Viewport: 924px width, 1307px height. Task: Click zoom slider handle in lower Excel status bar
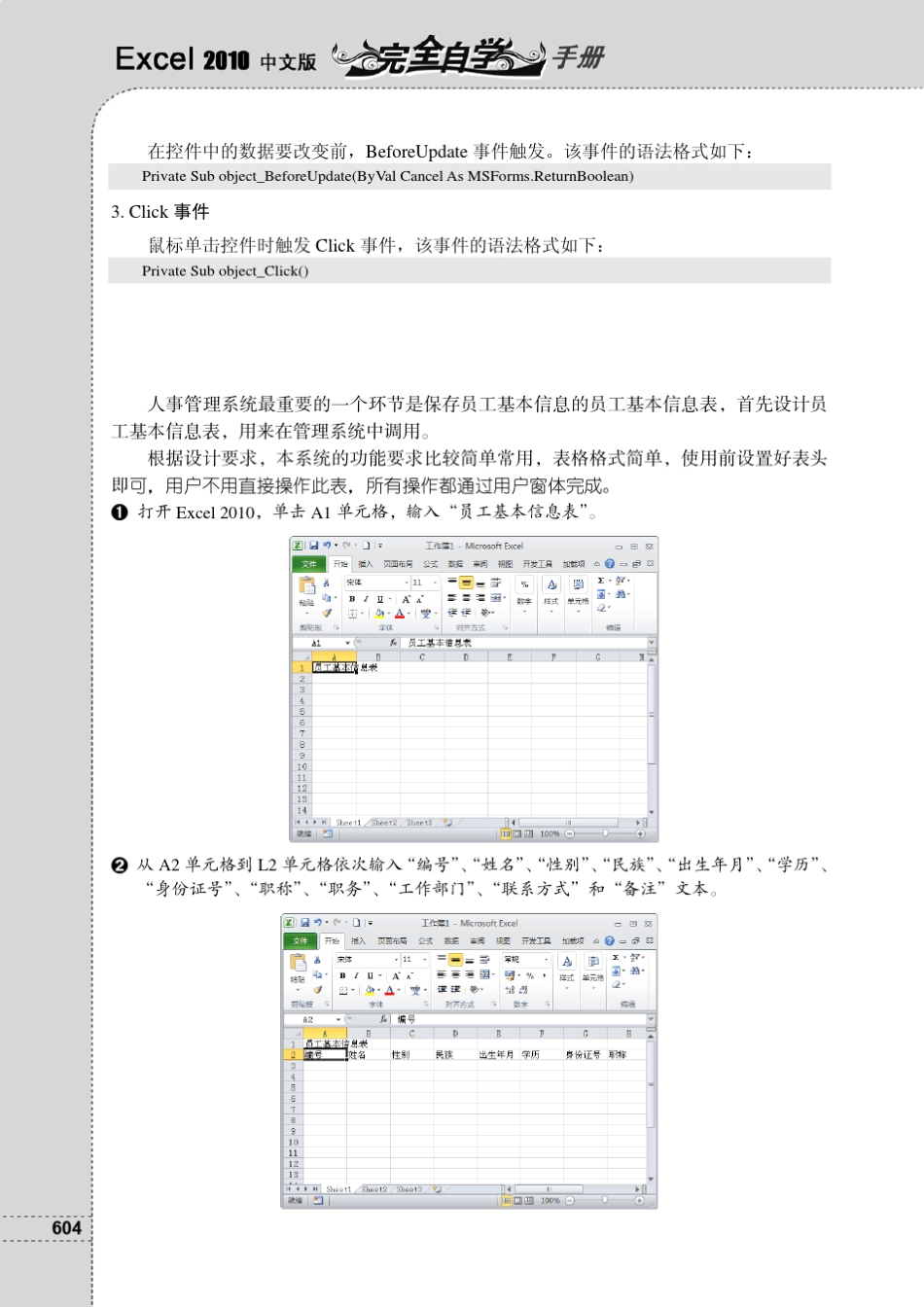(x=604, y=1201)
